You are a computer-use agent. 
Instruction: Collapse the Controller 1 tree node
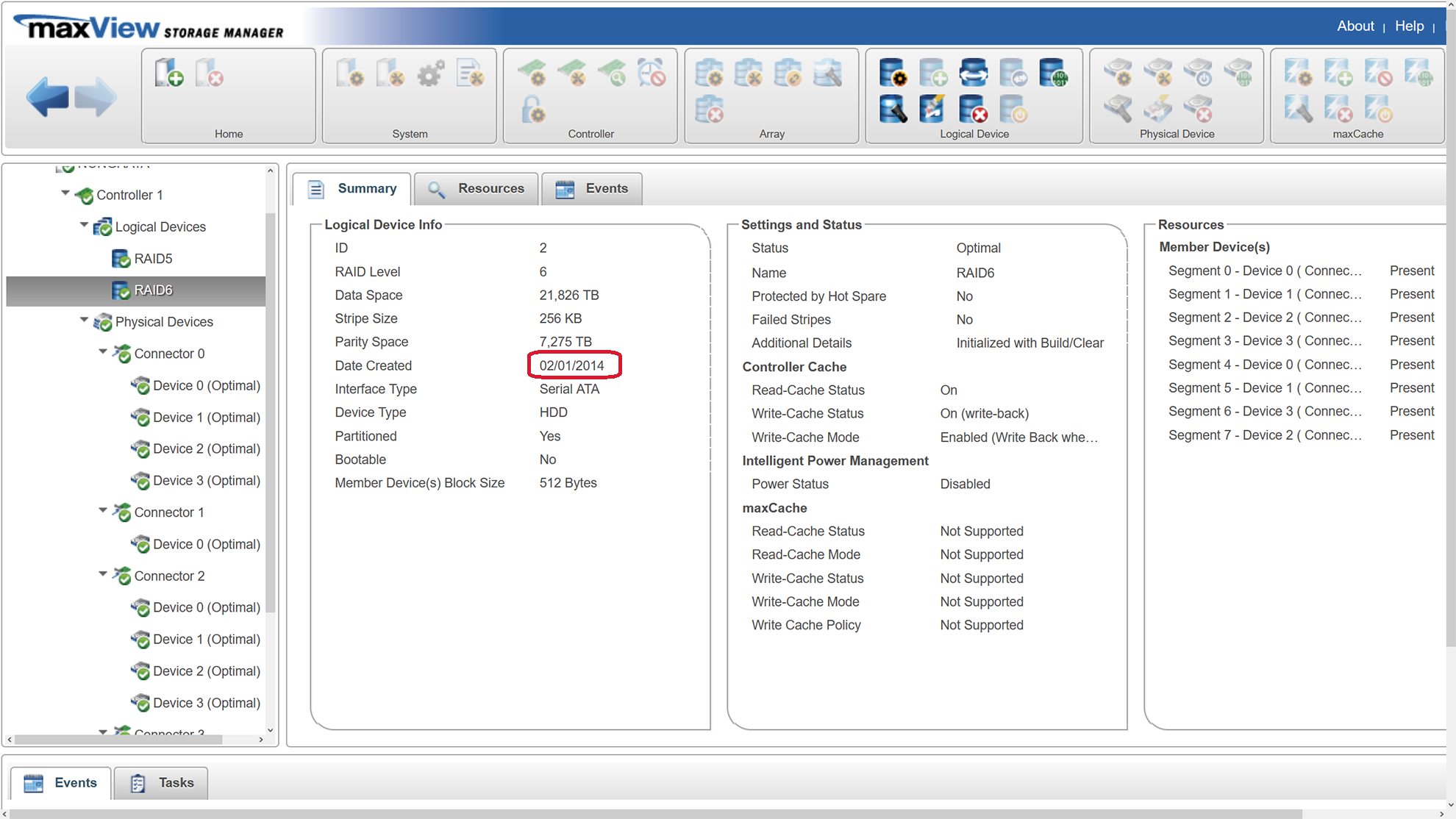(65, 193)
